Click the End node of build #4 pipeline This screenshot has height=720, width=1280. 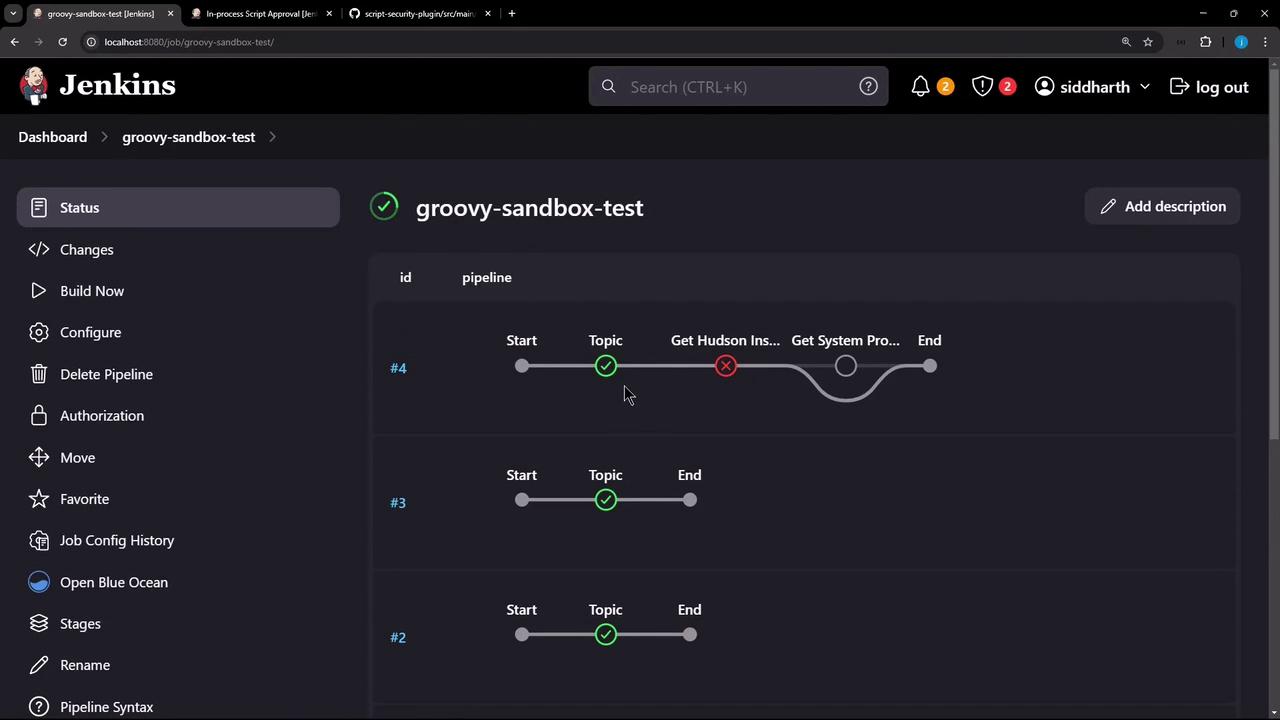pos(930,366)
